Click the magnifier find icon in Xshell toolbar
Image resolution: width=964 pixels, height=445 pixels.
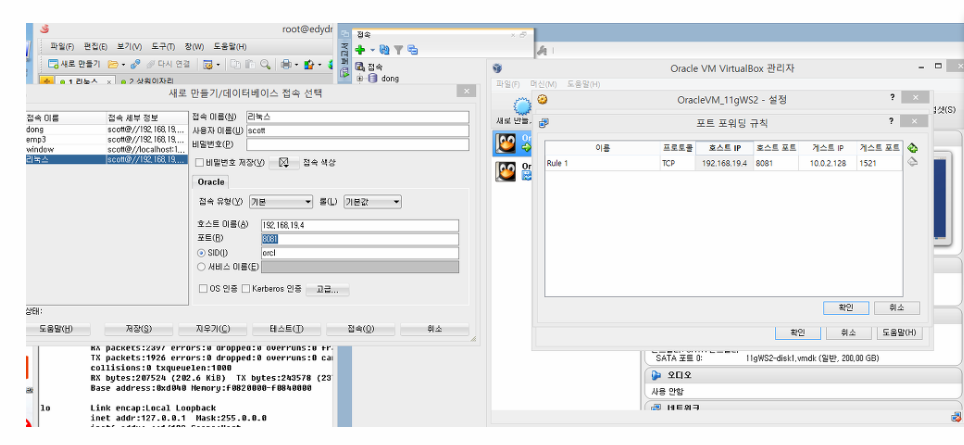pyautogui.click(x=265, y=64)
